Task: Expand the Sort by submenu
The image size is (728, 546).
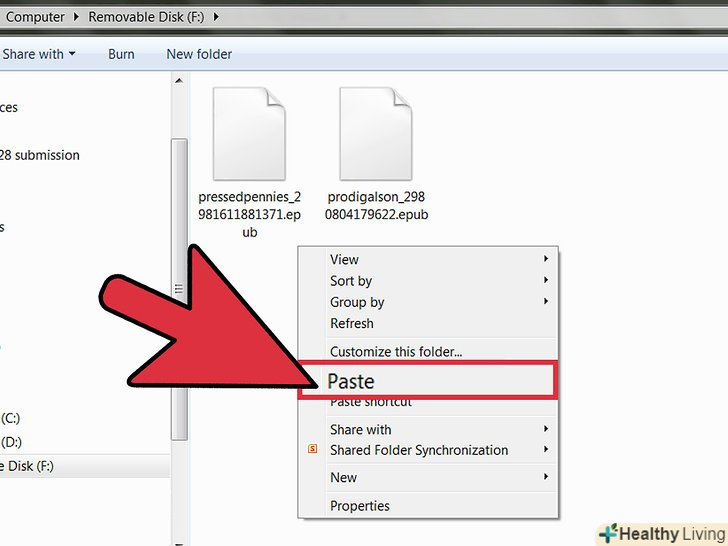Action: [x=351, y=281]
